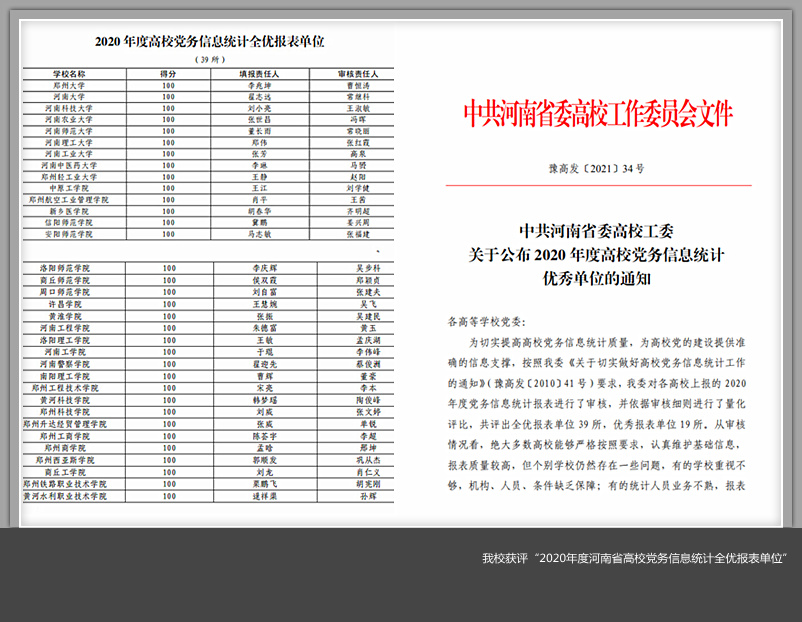
Task: Click the 审核责任人 column header
Action: [x=351, y=74]
